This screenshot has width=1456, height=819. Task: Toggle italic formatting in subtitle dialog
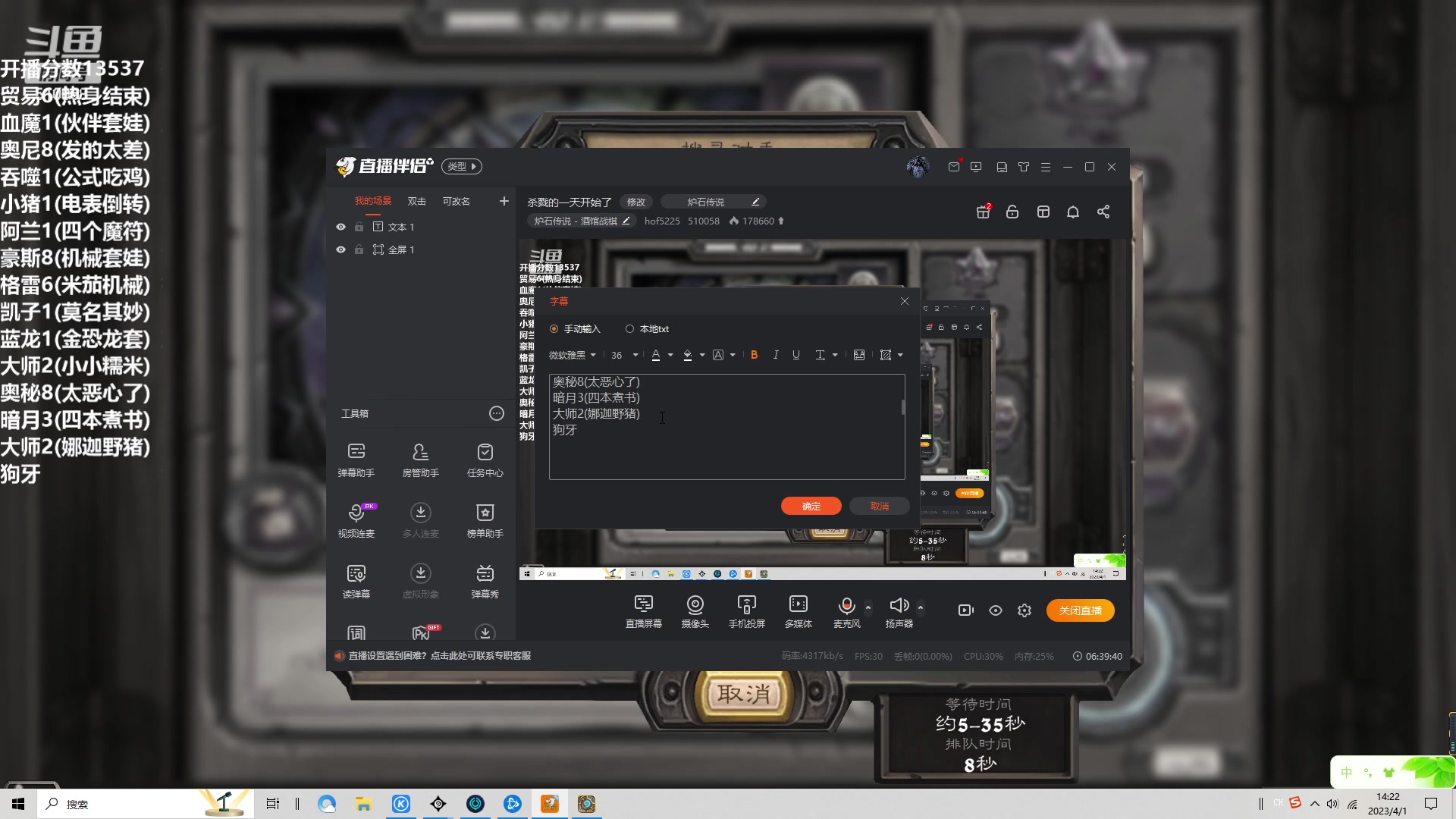coord(775,355)
